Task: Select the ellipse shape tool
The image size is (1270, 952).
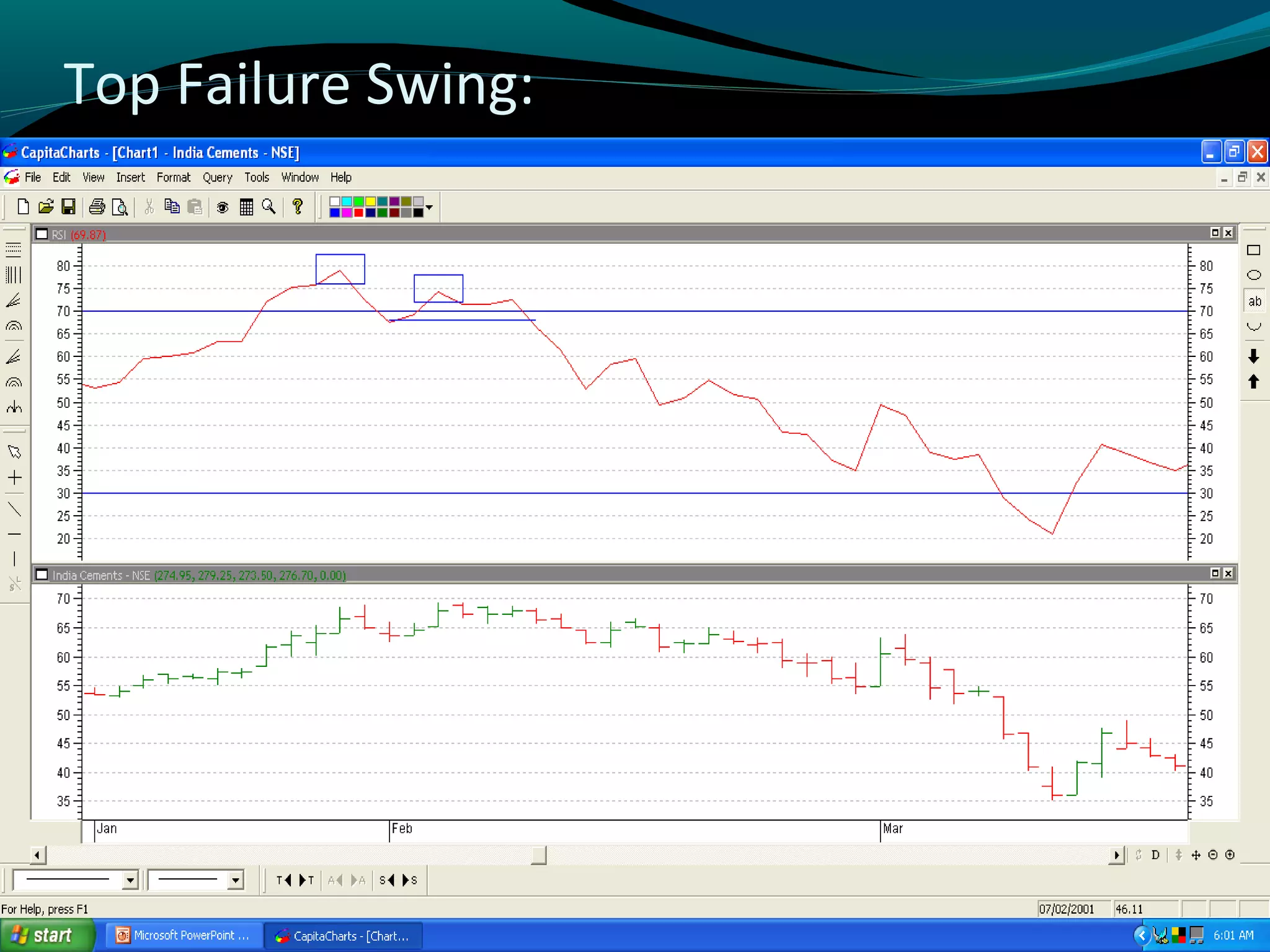Action: click(x=1253, y=275)
